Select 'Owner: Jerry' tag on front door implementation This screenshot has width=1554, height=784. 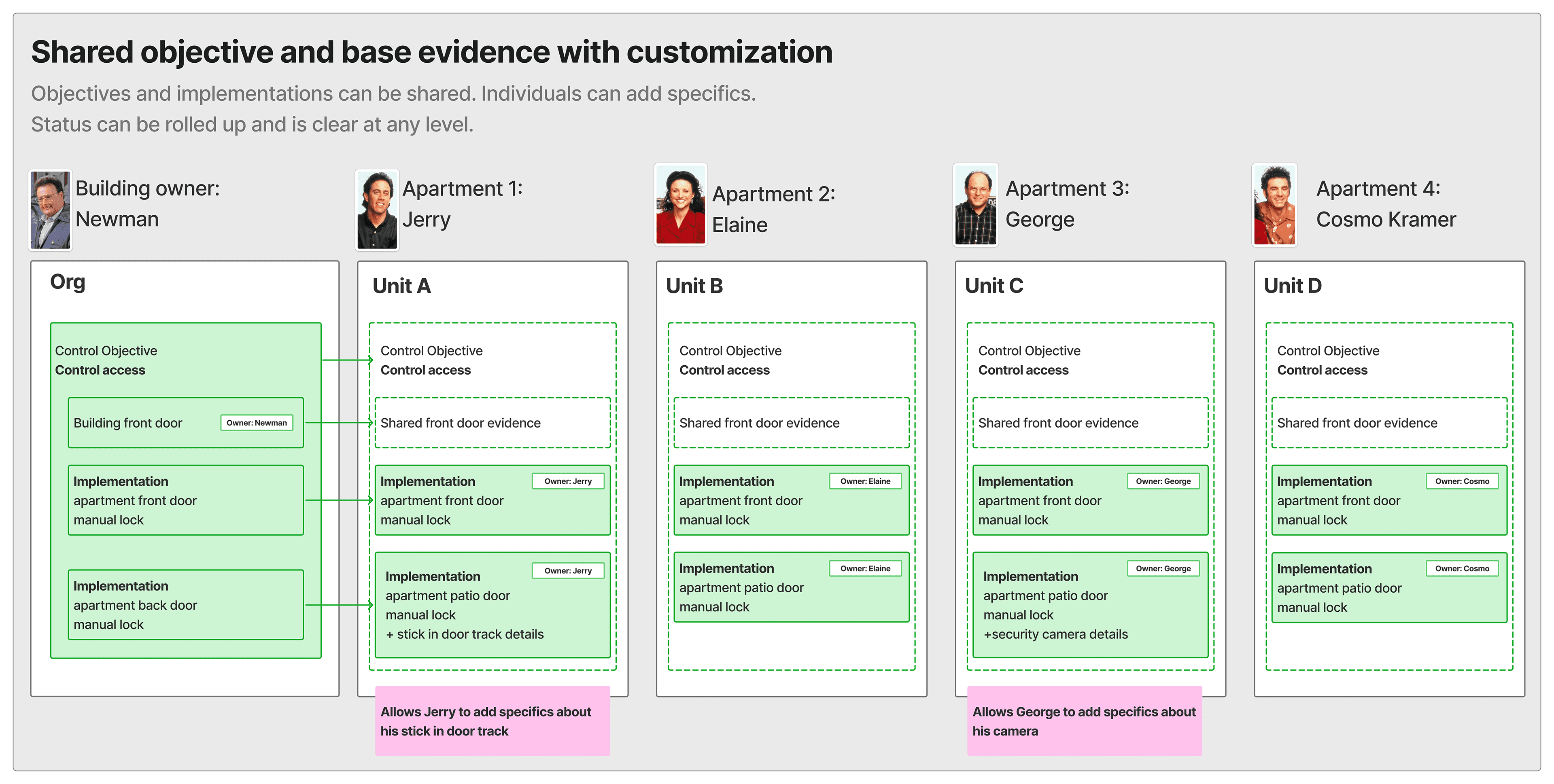568,481
